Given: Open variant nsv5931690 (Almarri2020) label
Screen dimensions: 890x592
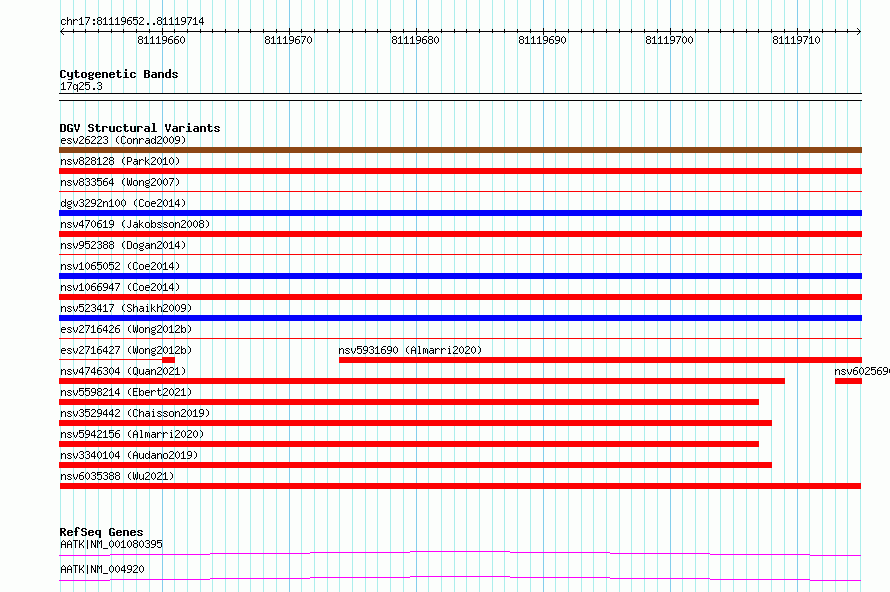Looking at the screenshot, I should coord(410,350).
